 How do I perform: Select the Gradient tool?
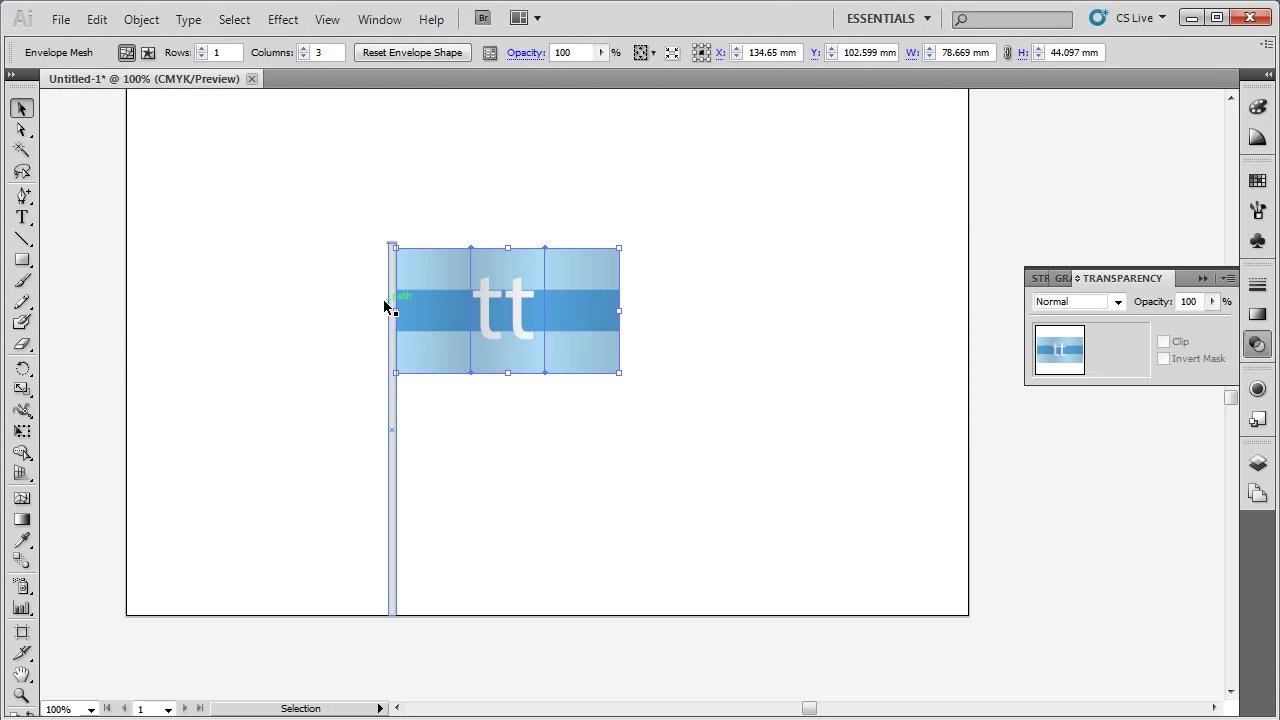click(22, 519)
